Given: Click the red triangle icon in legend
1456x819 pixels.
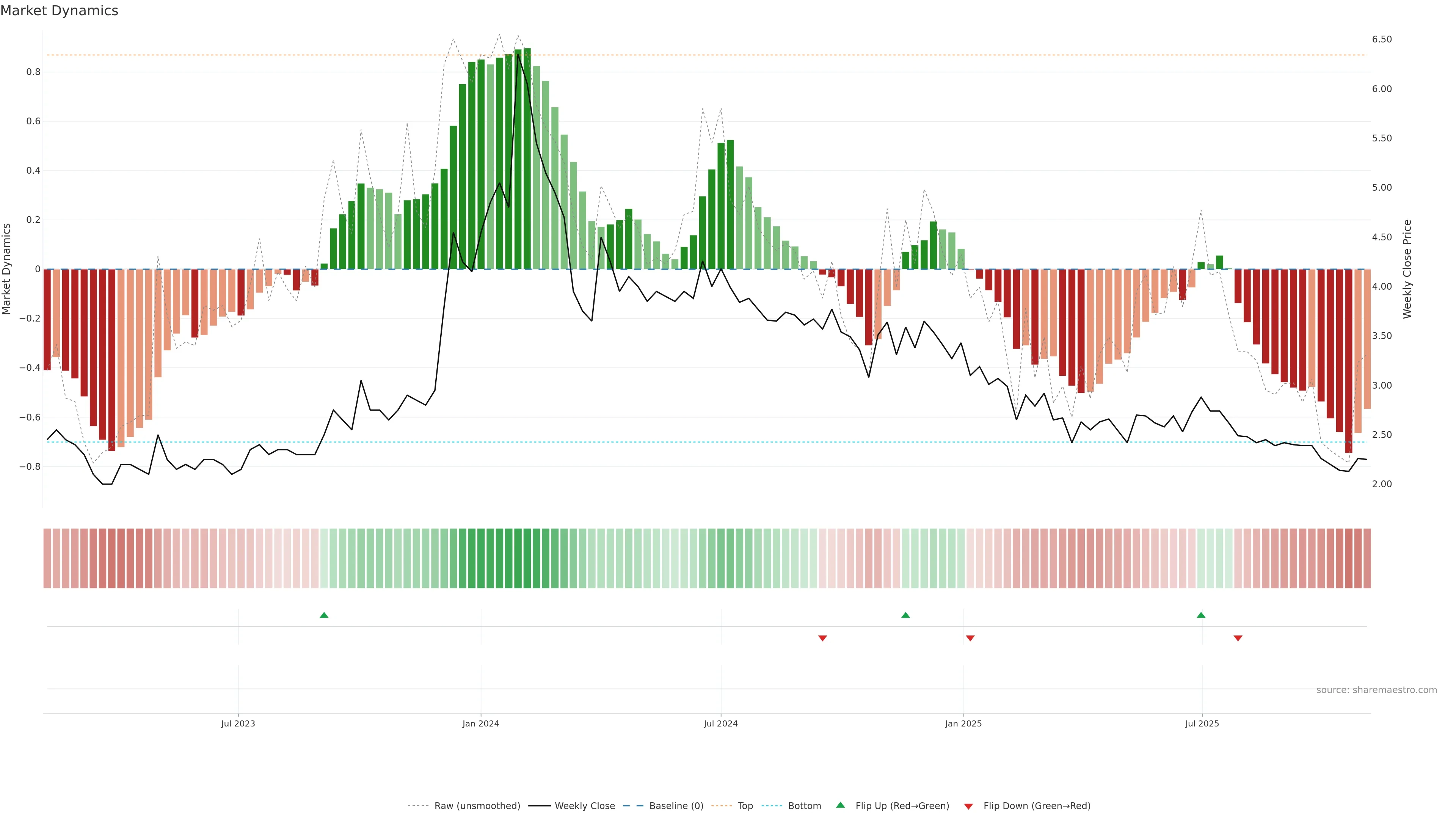Looking at the screenshot, I should (968, 806).
